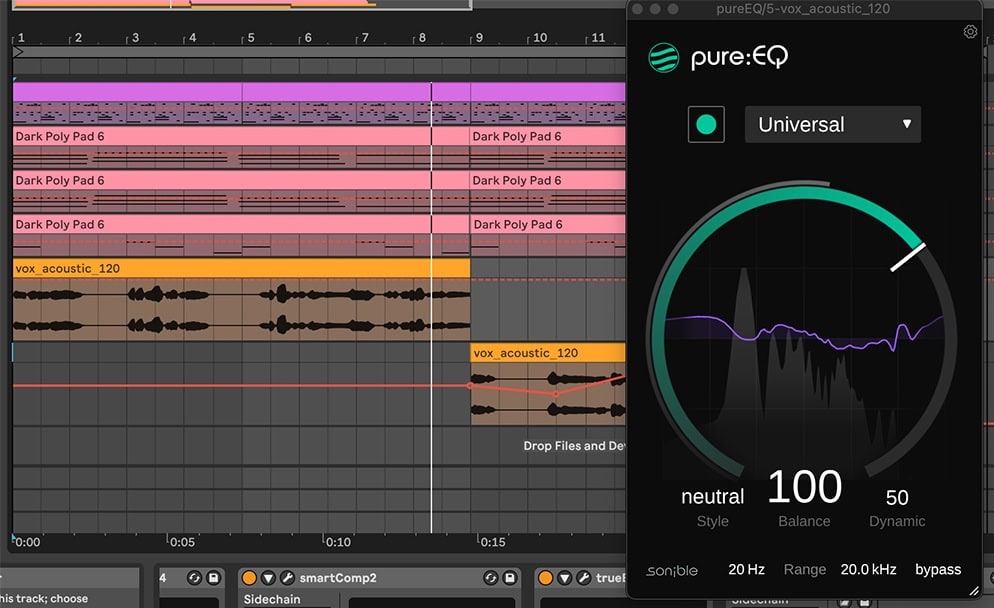Click smartComp2 hot-swap preset icon

point(491,578)
